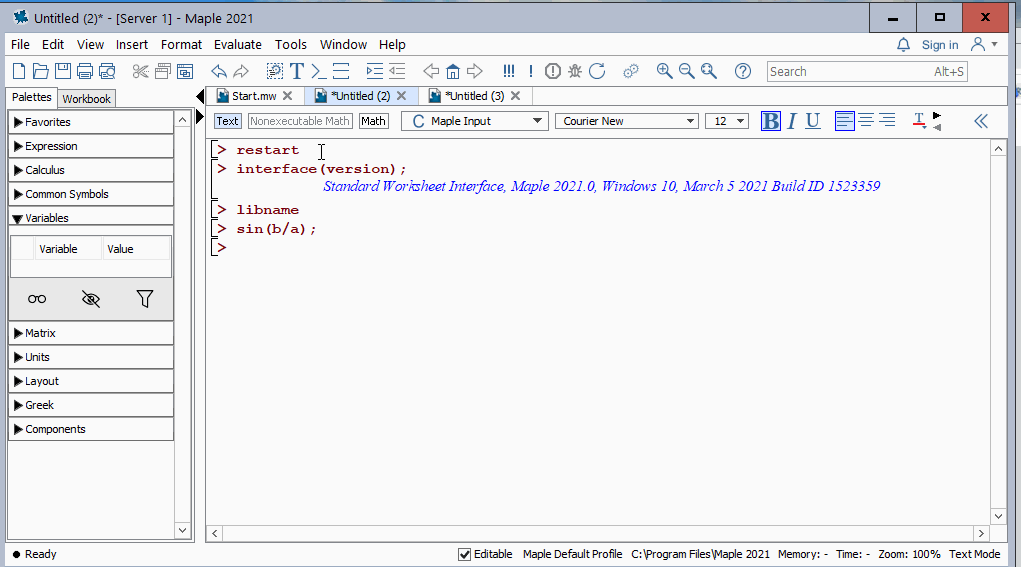Viewport: 1021px width, 567px height.
Task: Expand the Matrix palette
Action: [x=91, y=333]
